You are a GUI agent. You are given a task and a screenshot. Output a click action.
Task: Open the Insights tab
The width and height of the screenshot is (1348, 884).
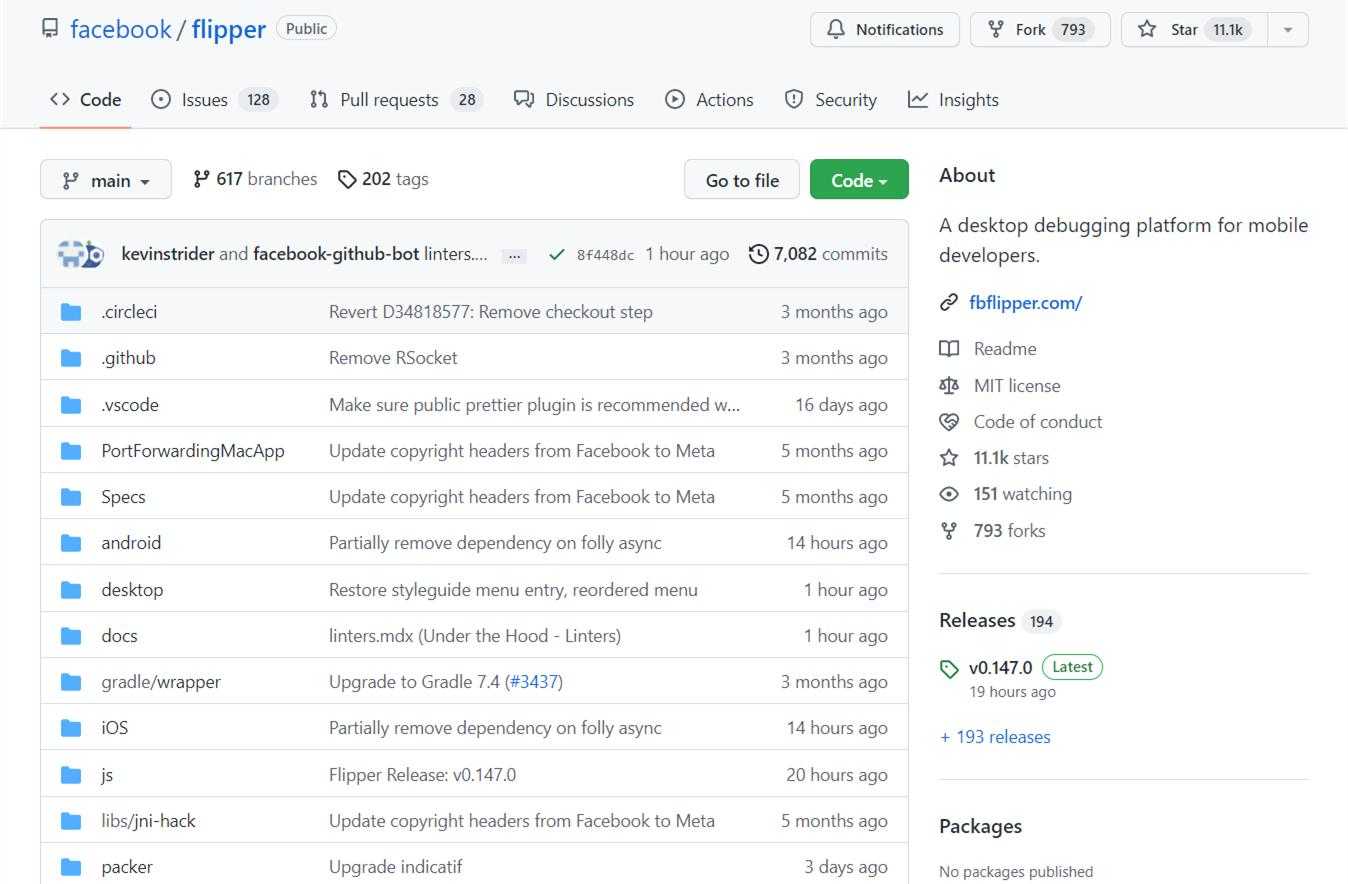click(953, 100)
